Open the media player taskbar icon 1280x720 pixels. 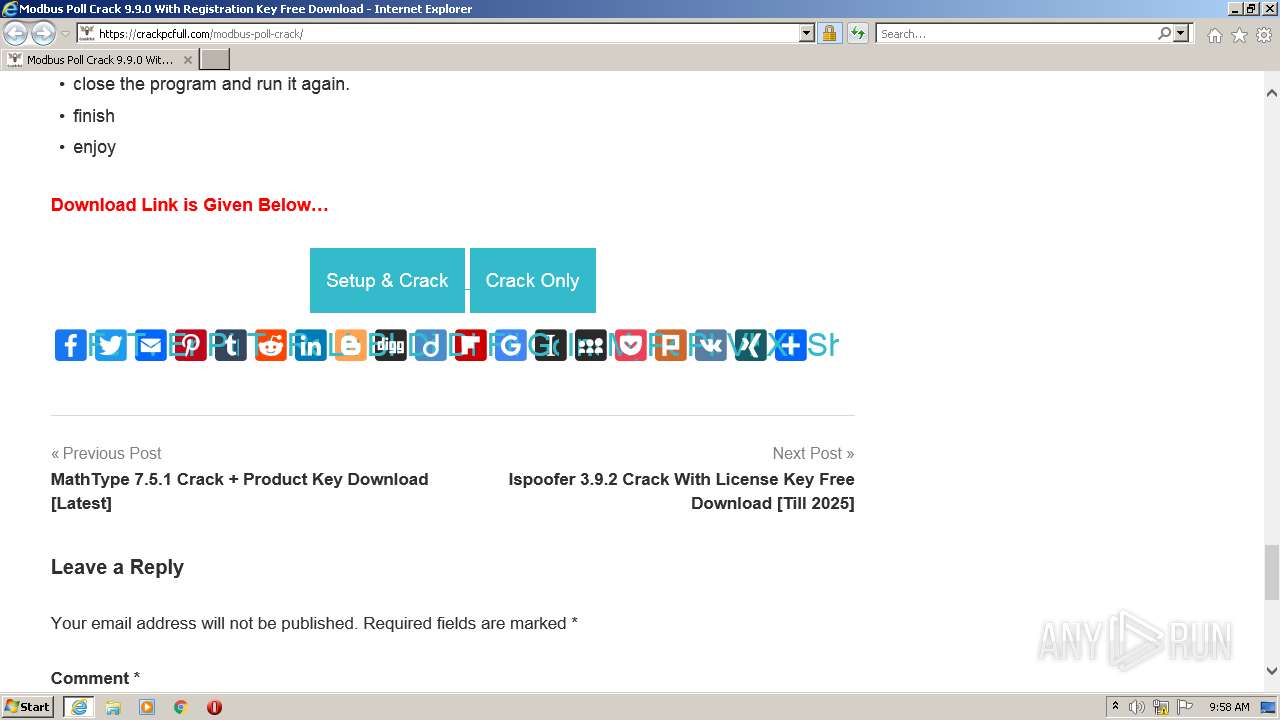(x=147, y=707)
